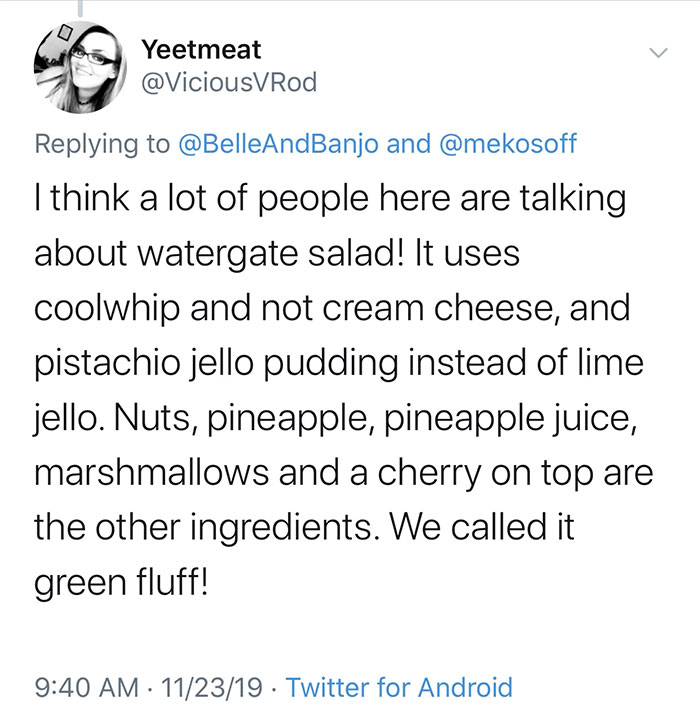Click the 11/23/19 date
This screenshot has width=700, height=725.
(x=214, y=687)
